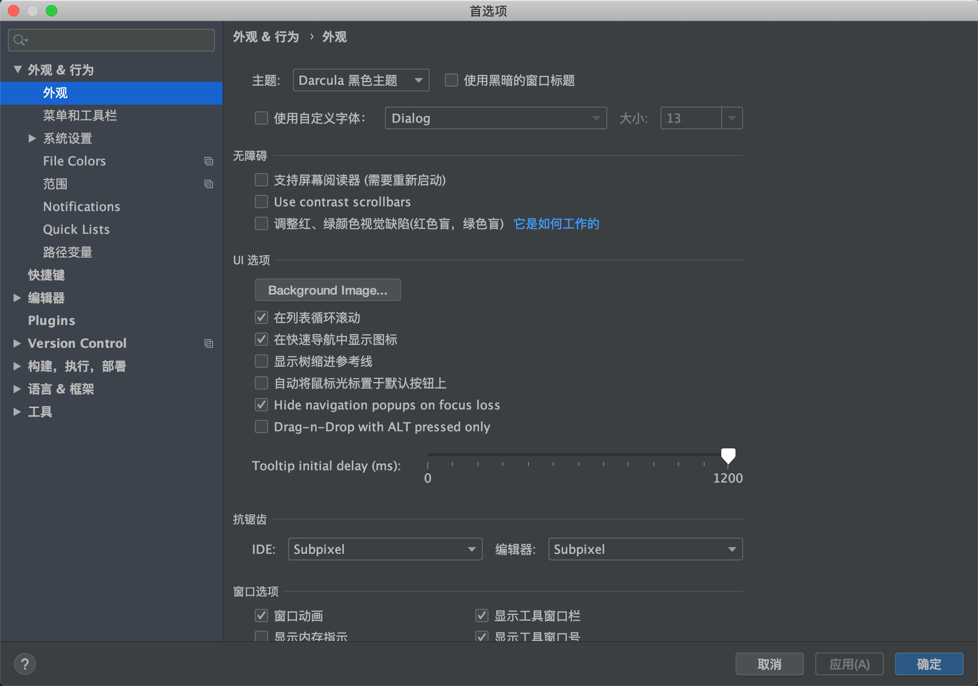This screenshot has height=686, width=978.
Task: Open the Background Image dialog
Action: coord(327,290)
